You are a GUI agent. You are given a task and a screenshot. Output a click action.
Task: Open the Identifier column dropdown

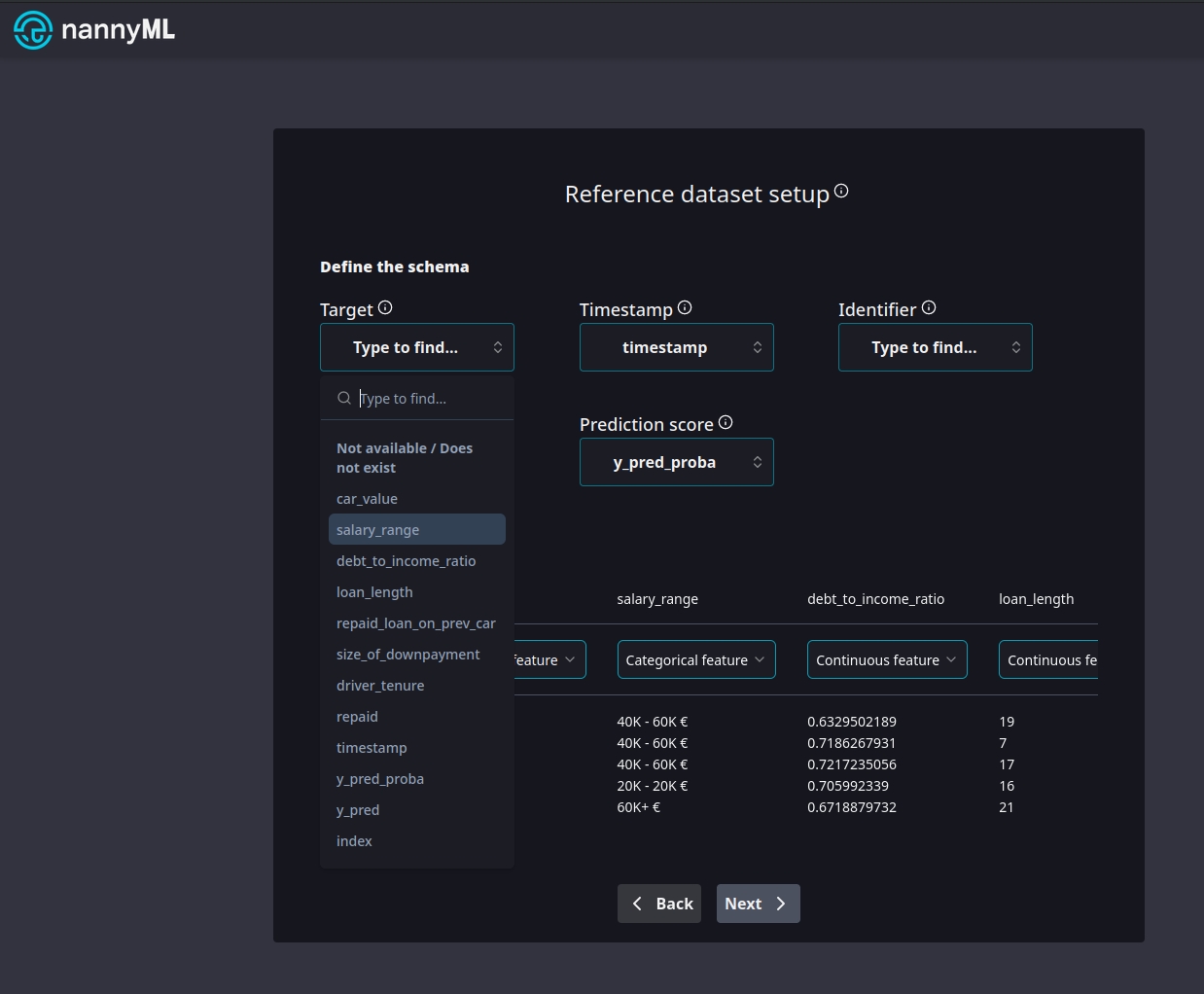click(935, 347)
